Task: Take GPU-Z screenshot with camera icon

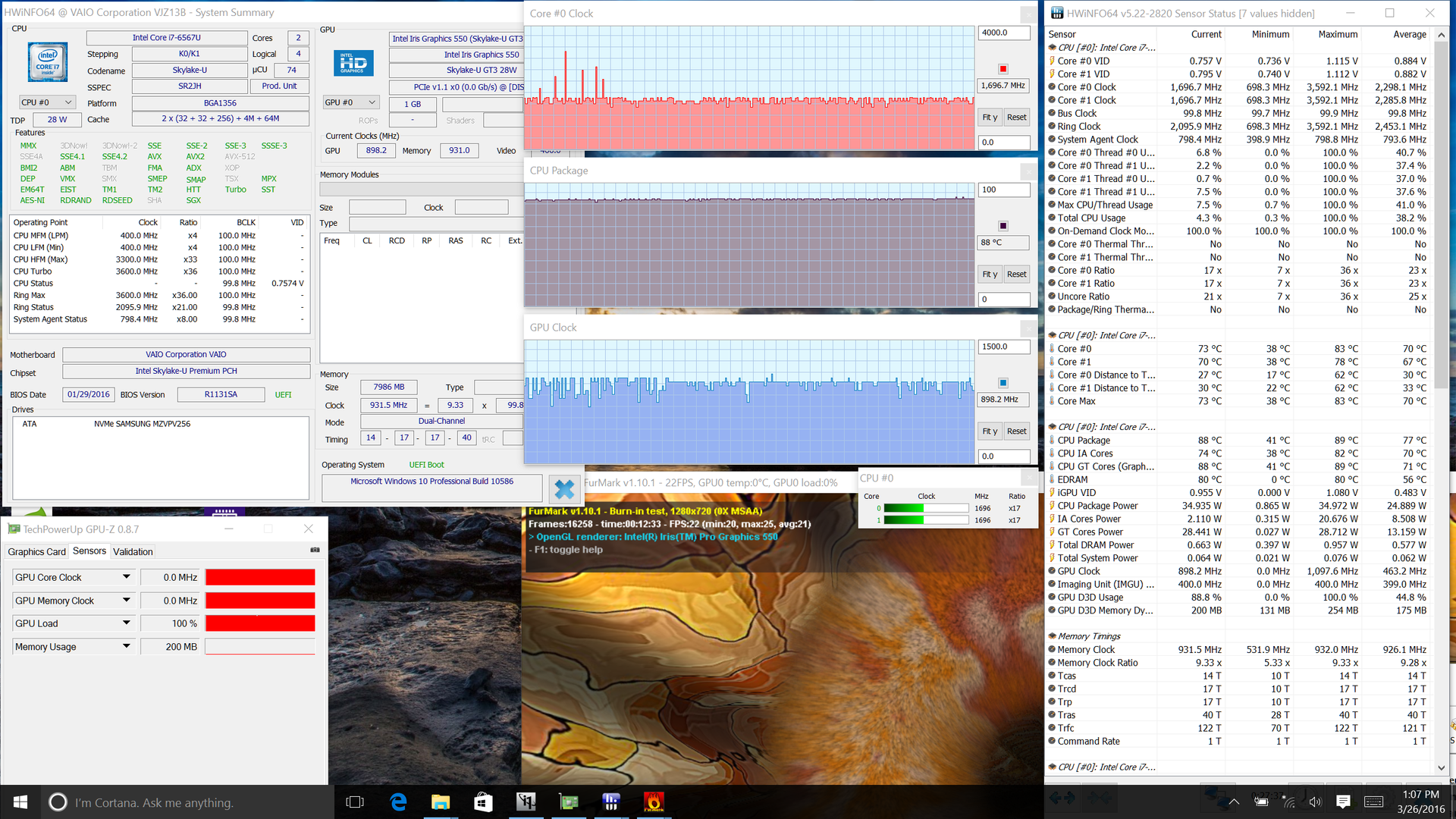Action: tap(315, 550)
